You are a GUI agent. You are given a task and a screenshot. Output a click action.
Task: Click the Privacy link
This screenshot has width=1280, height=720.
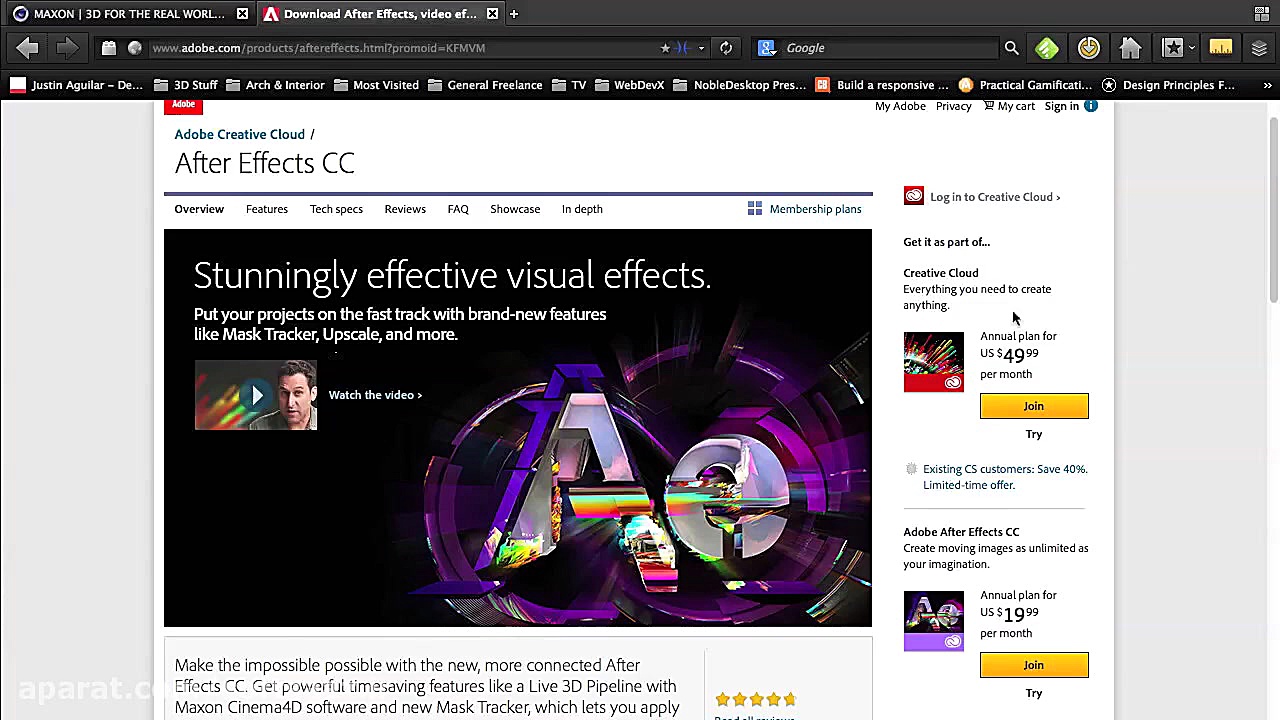[x=953, y=106]
